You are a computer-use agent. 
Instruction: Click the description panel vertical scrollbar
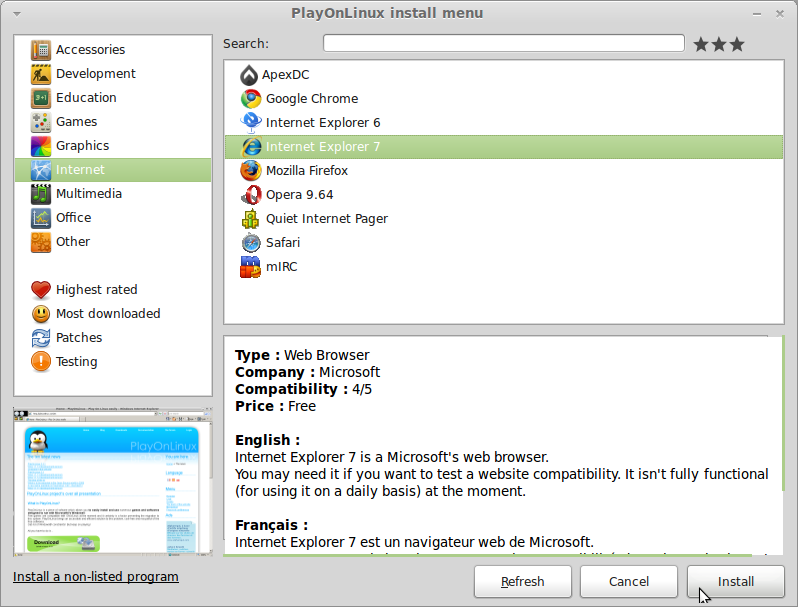pyautogui.click(x=783, y=413)
